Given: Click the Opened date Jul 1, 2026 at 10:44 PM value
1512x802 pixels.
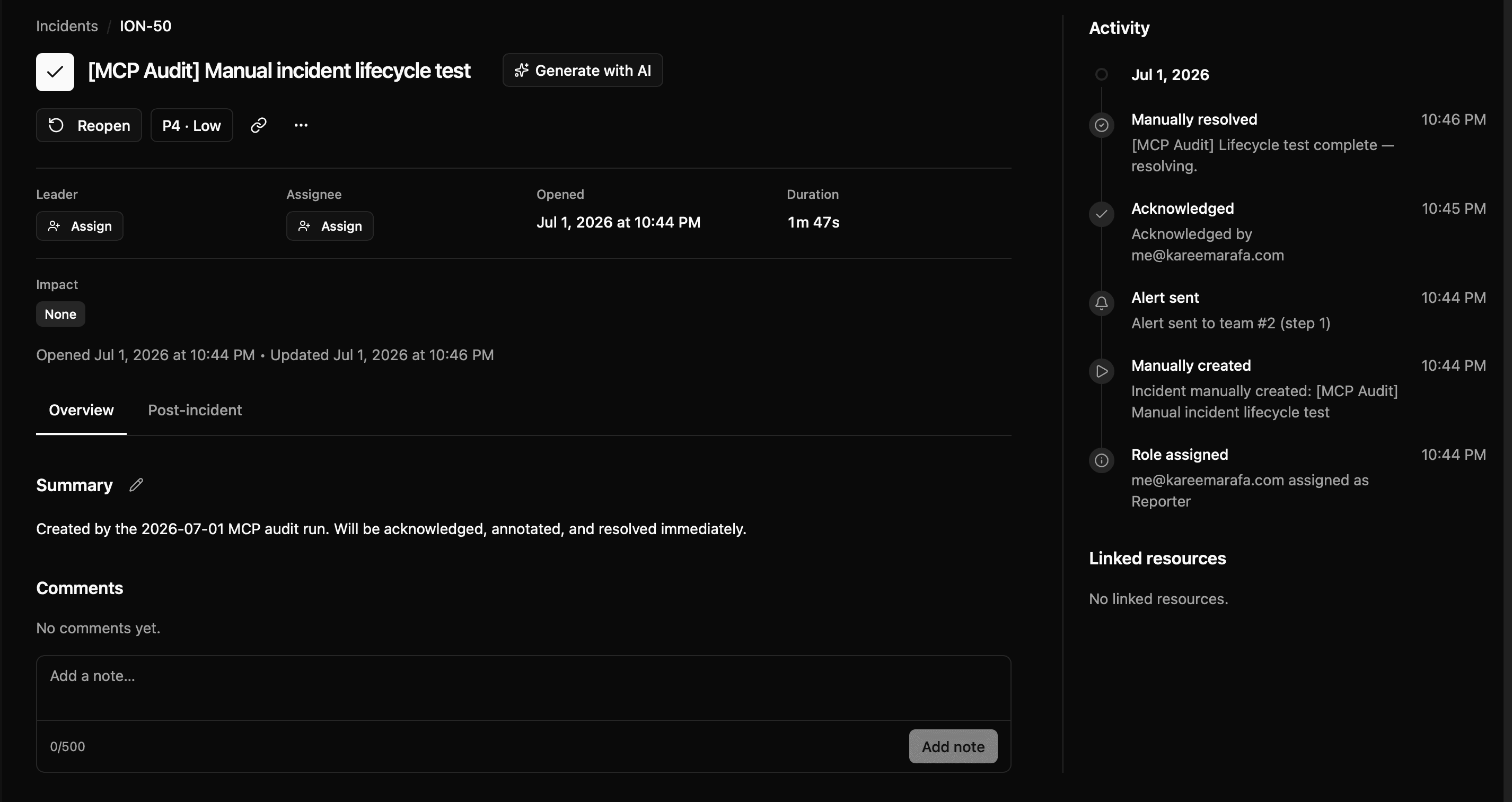Looking at the screenshot, I should click(618, 222).
